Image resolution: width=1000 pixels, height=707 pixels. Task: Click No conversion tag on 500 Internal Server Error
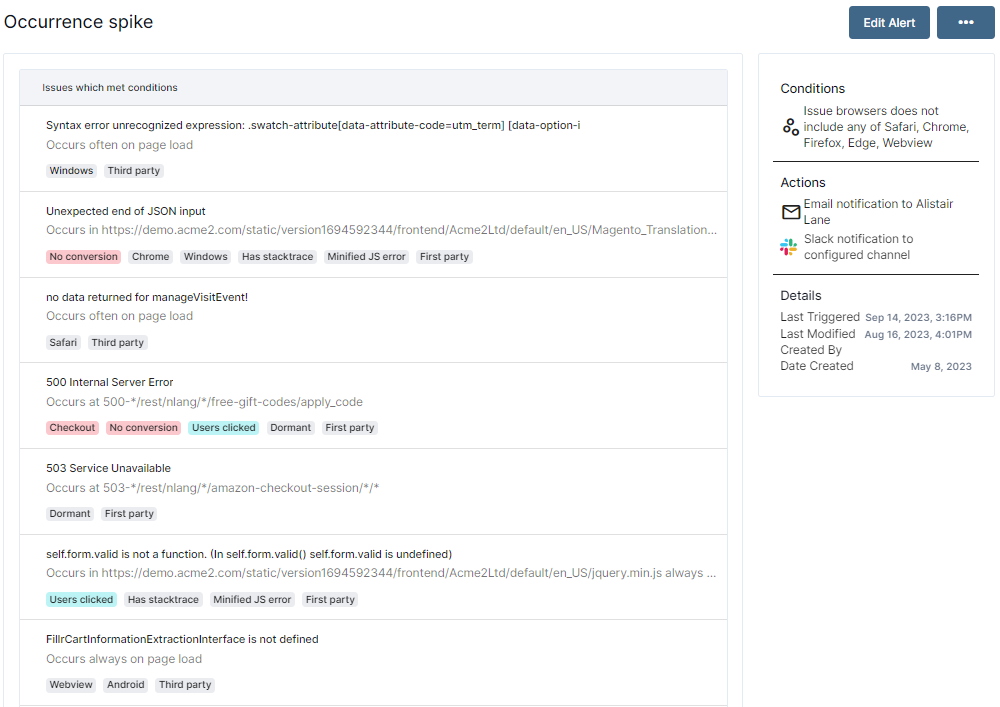point(143,428)
